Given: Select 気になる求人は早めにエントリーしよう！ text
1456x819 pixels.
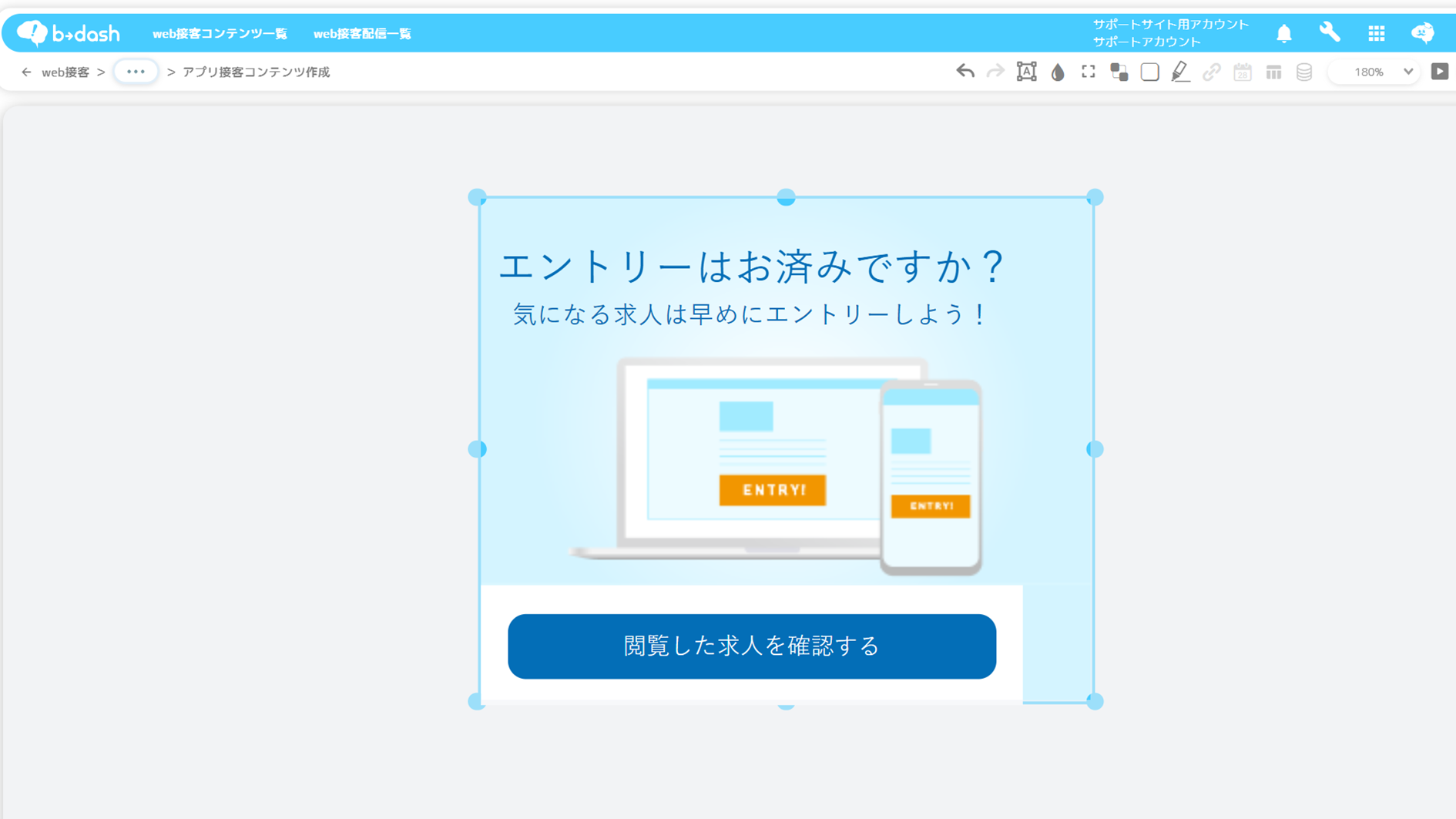Looking at the screenshot, I should (x=750, y=314).
